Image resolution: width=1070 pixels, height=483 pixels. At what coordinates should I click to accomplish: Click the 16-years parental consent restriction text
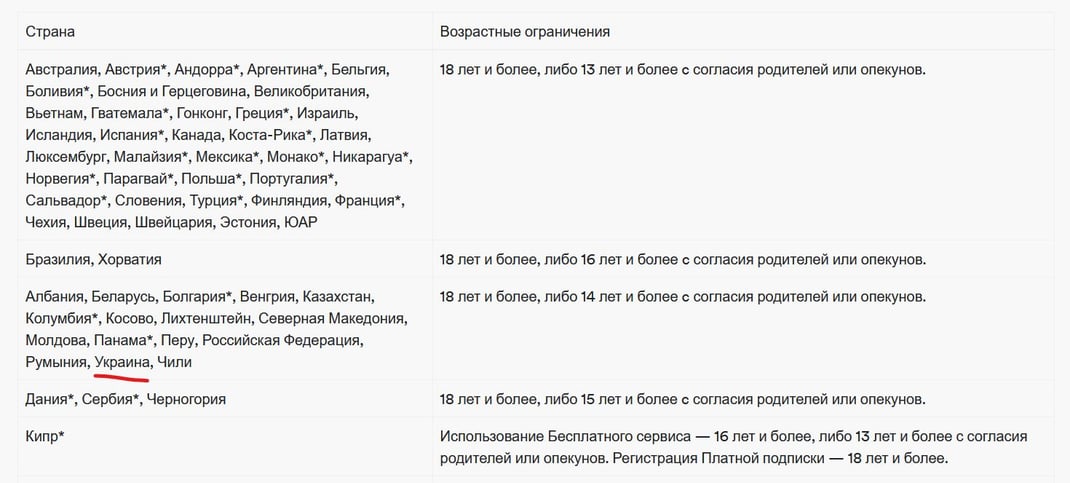682,259
